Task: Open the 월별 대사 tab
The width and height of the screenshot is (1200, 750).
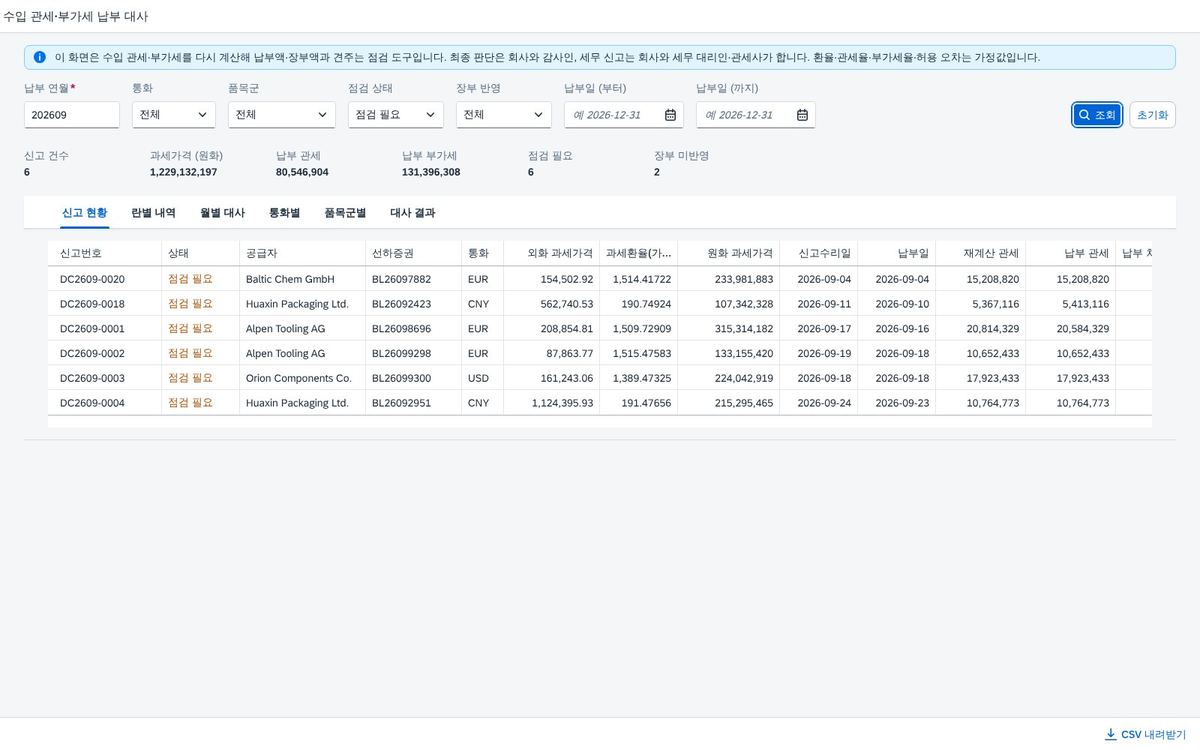Action: coord(222,213)
